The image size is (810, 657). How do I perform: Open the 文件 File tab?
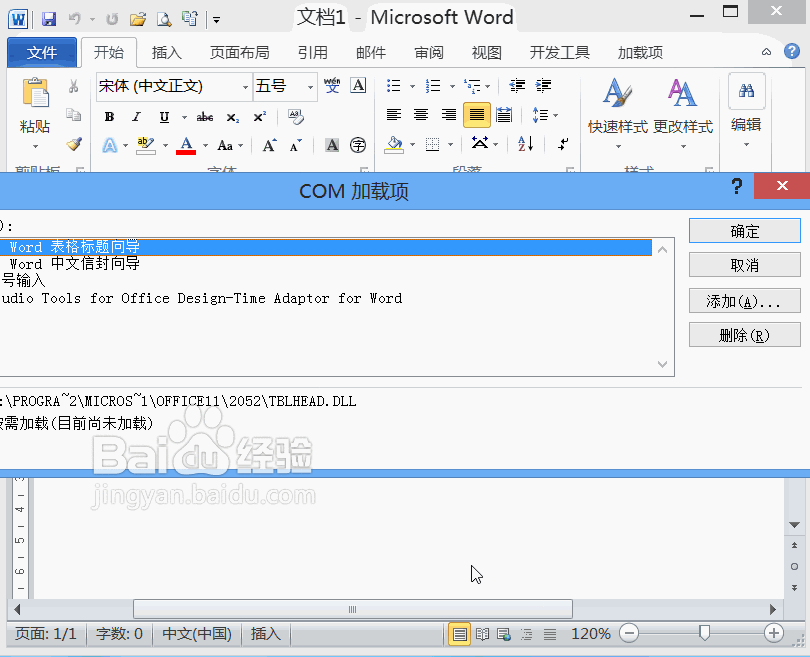point(42,52)
